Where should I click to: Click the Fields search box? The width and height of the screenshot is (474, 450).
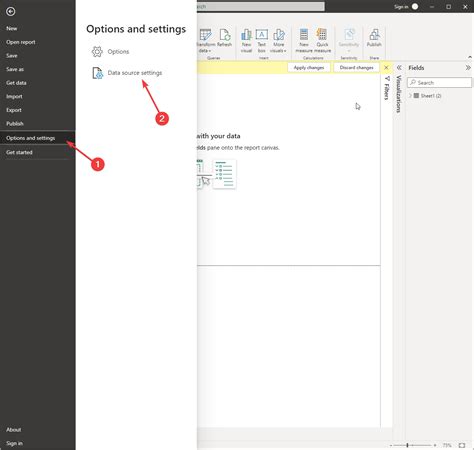click(439, 83)
